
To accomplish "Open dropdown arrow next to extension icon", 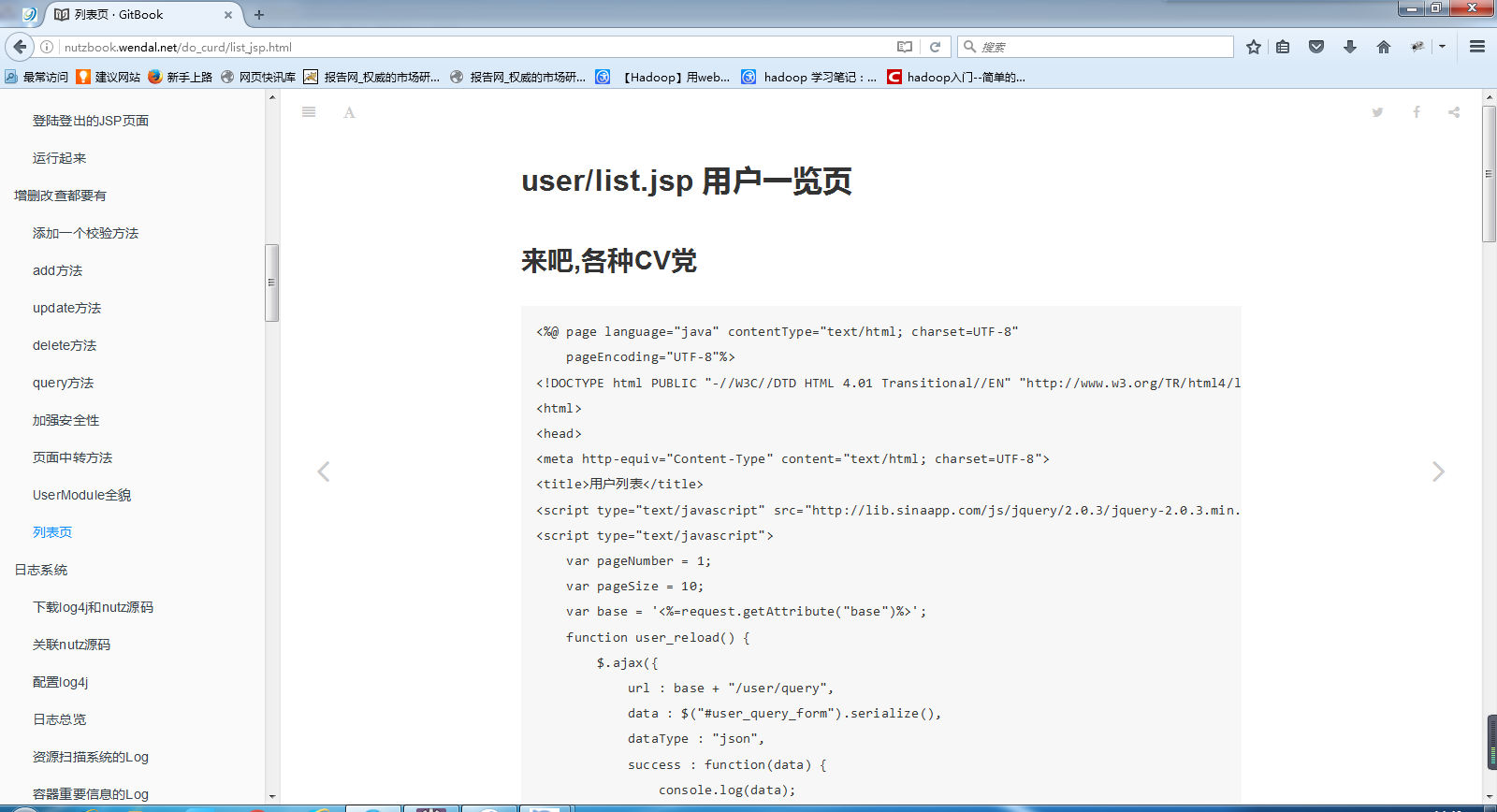I will [1442, 47].
